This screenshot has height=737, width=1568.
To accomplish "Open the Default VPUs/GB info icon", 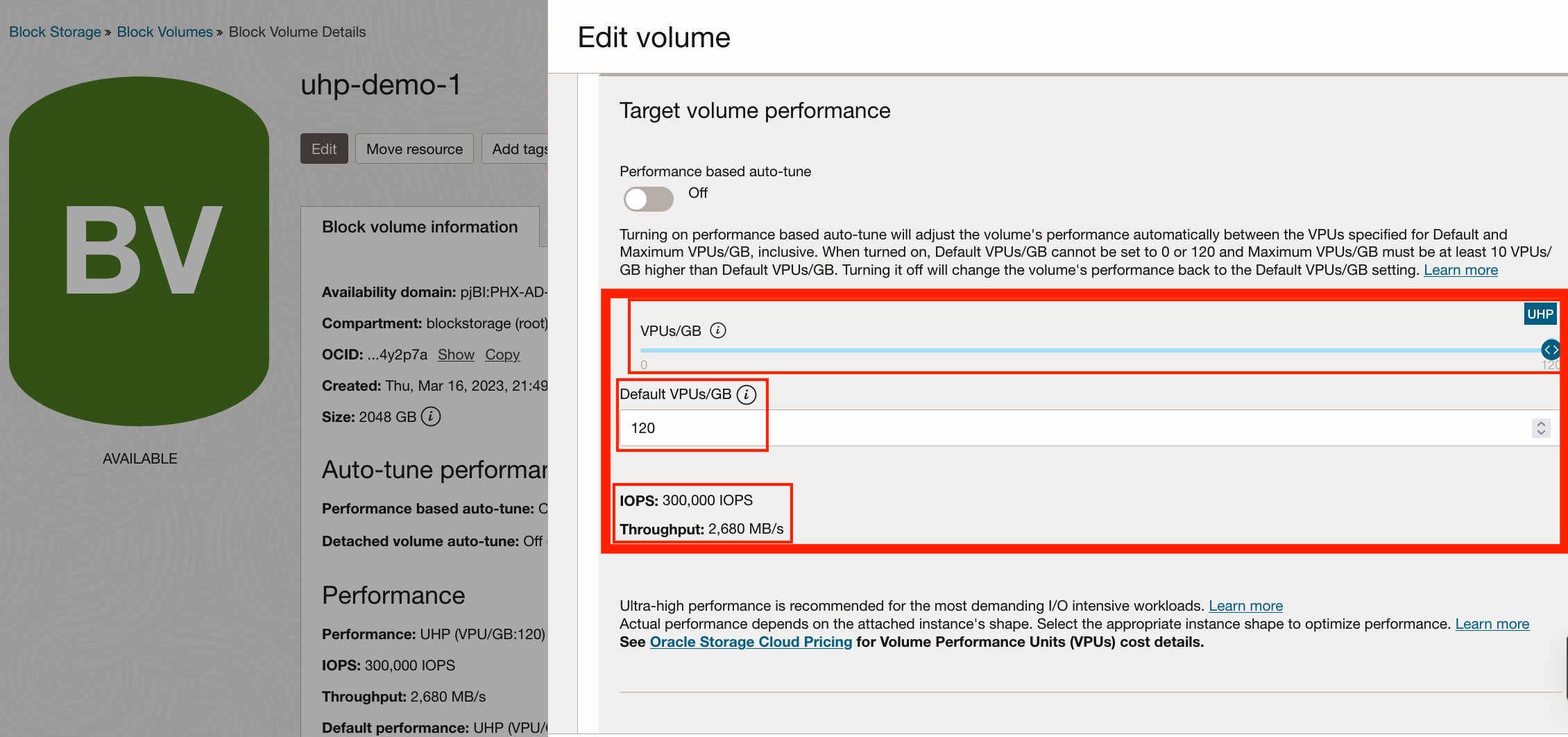I will point(747,394).
